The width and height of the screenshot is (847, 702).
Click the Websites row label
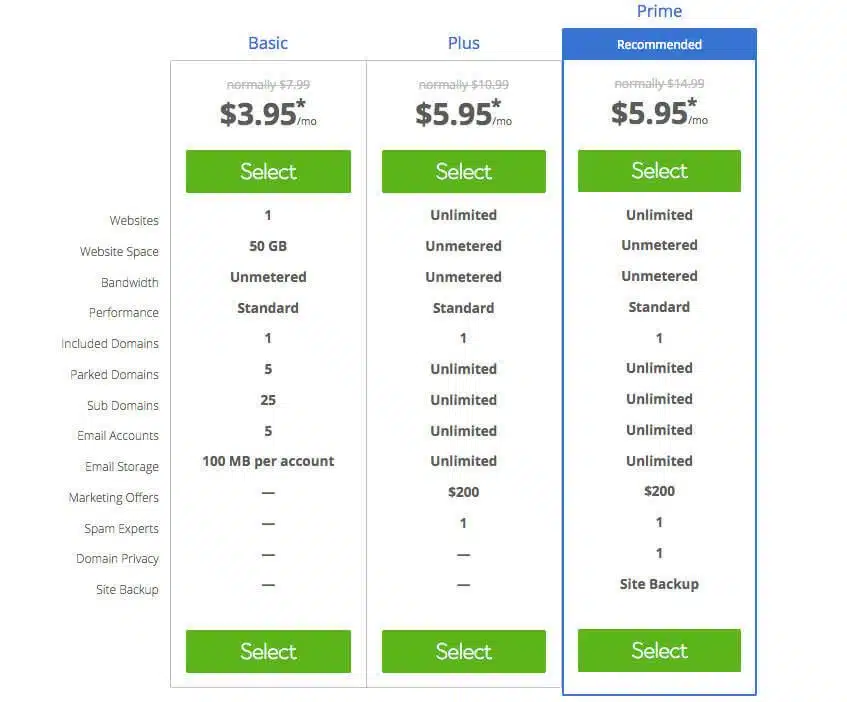click(x=134, y=220)
